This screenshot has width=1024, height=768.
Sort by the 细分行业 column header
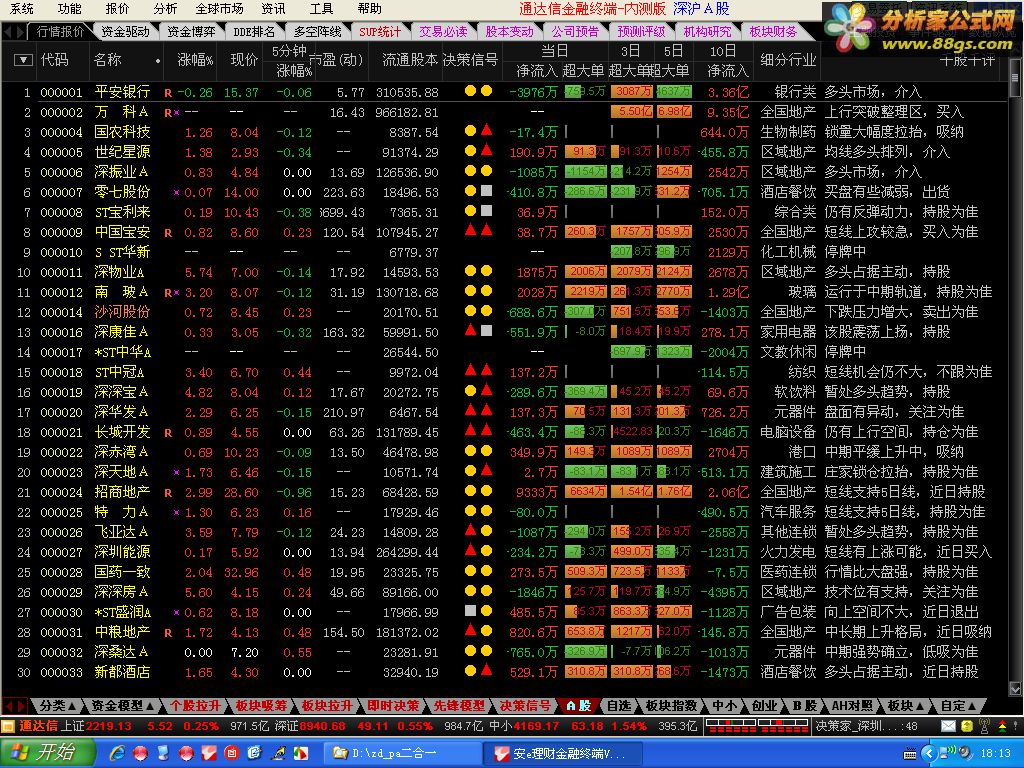tap(788, 60)
